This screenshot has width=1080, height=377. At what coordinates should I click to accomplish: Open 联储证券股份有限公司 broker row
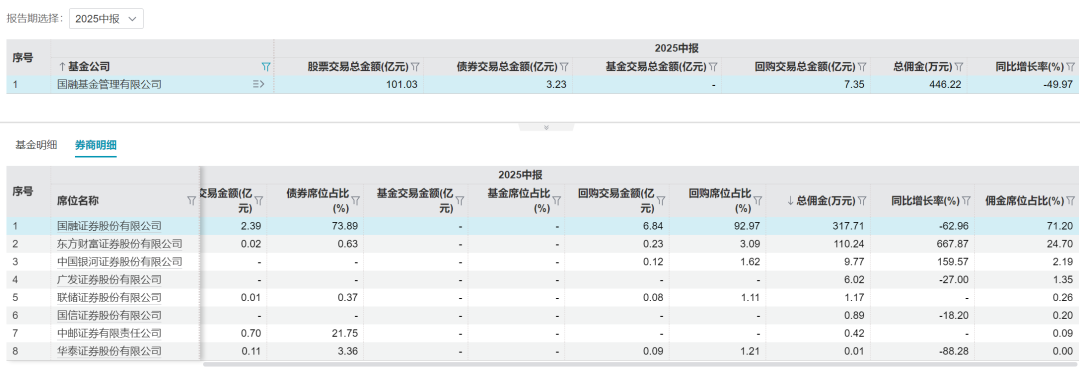pyautogui.click(x=110, y=297)
